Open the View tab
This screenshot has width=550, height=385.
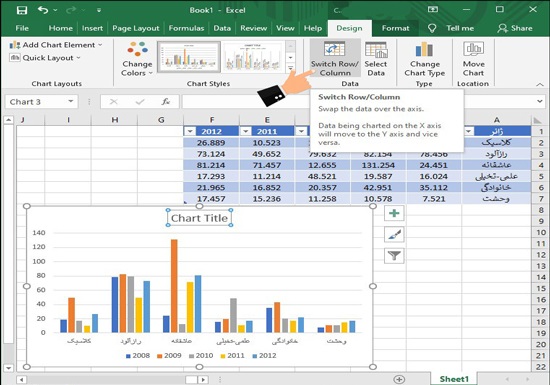point(285,28)
